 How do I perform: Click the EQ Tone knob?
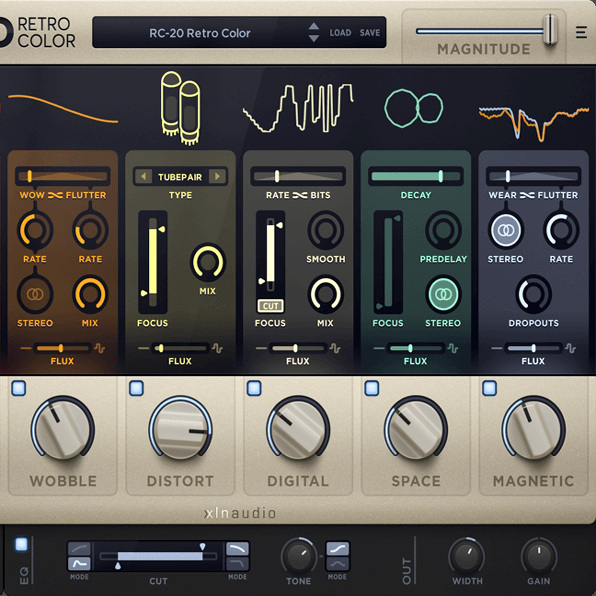[299, 556]
